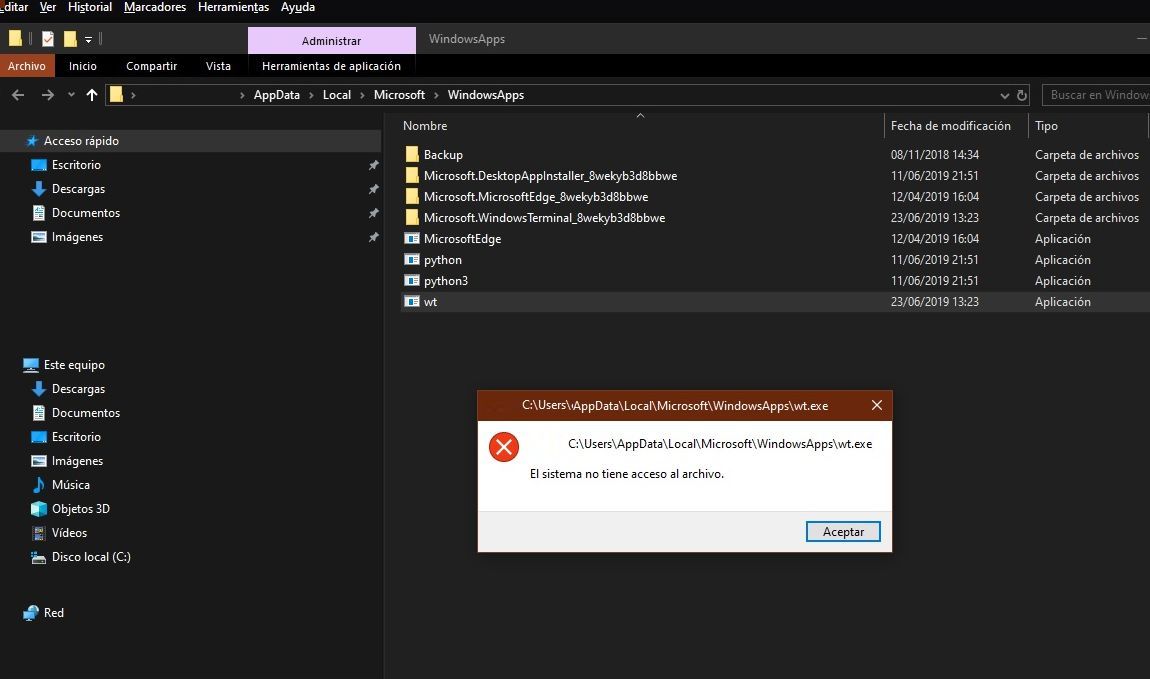The width and height of the screenshot is (1150, 679).
Task: Click AppData in the address breadcrumb
Action: (x=276, y=95)
